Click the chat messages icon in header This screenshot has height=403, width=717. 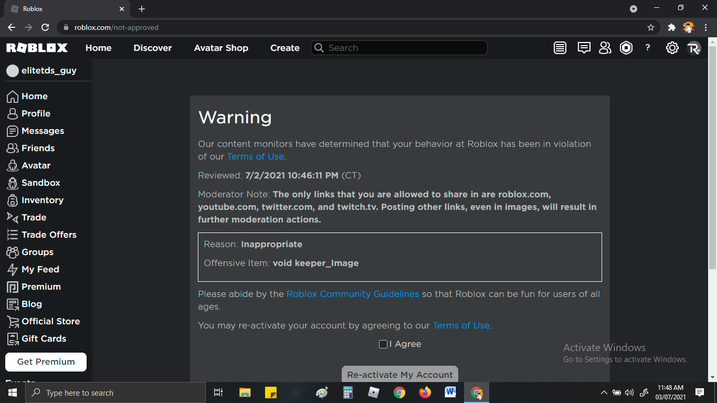pos(583,48)
